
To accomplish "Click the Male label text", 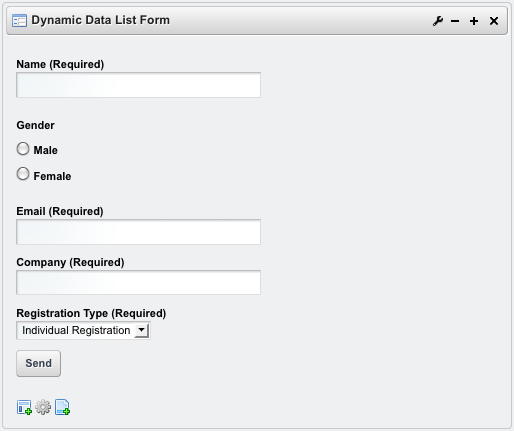I will tap(46, 150).
